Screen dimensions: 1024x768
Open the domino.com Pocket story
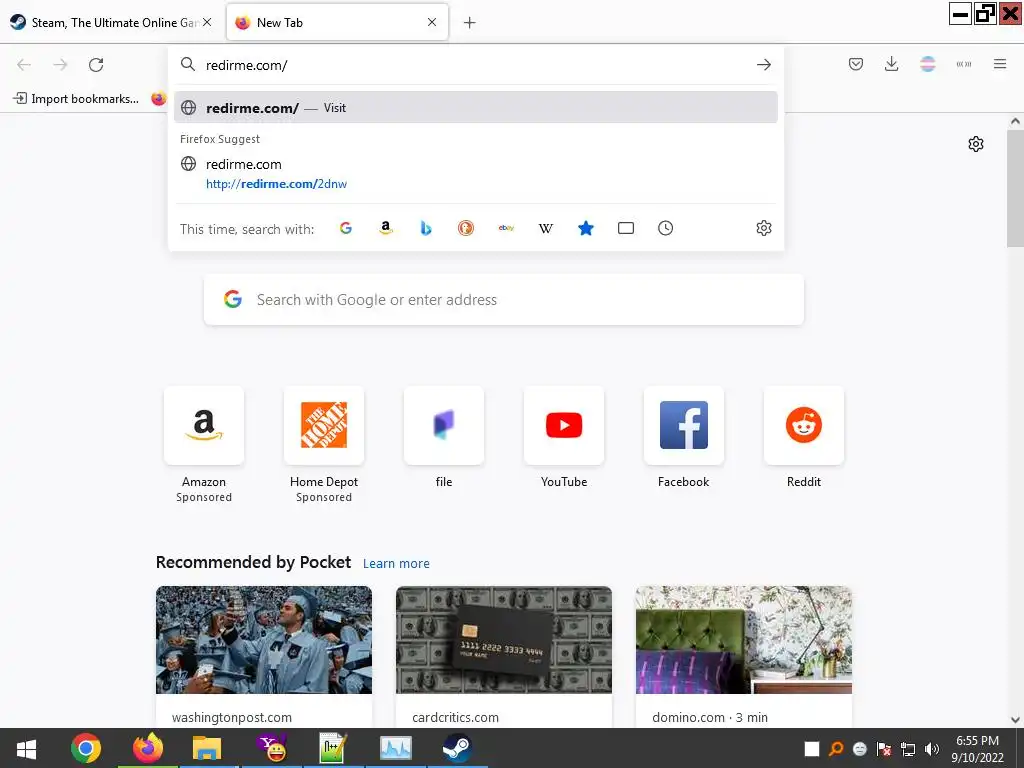744,656
